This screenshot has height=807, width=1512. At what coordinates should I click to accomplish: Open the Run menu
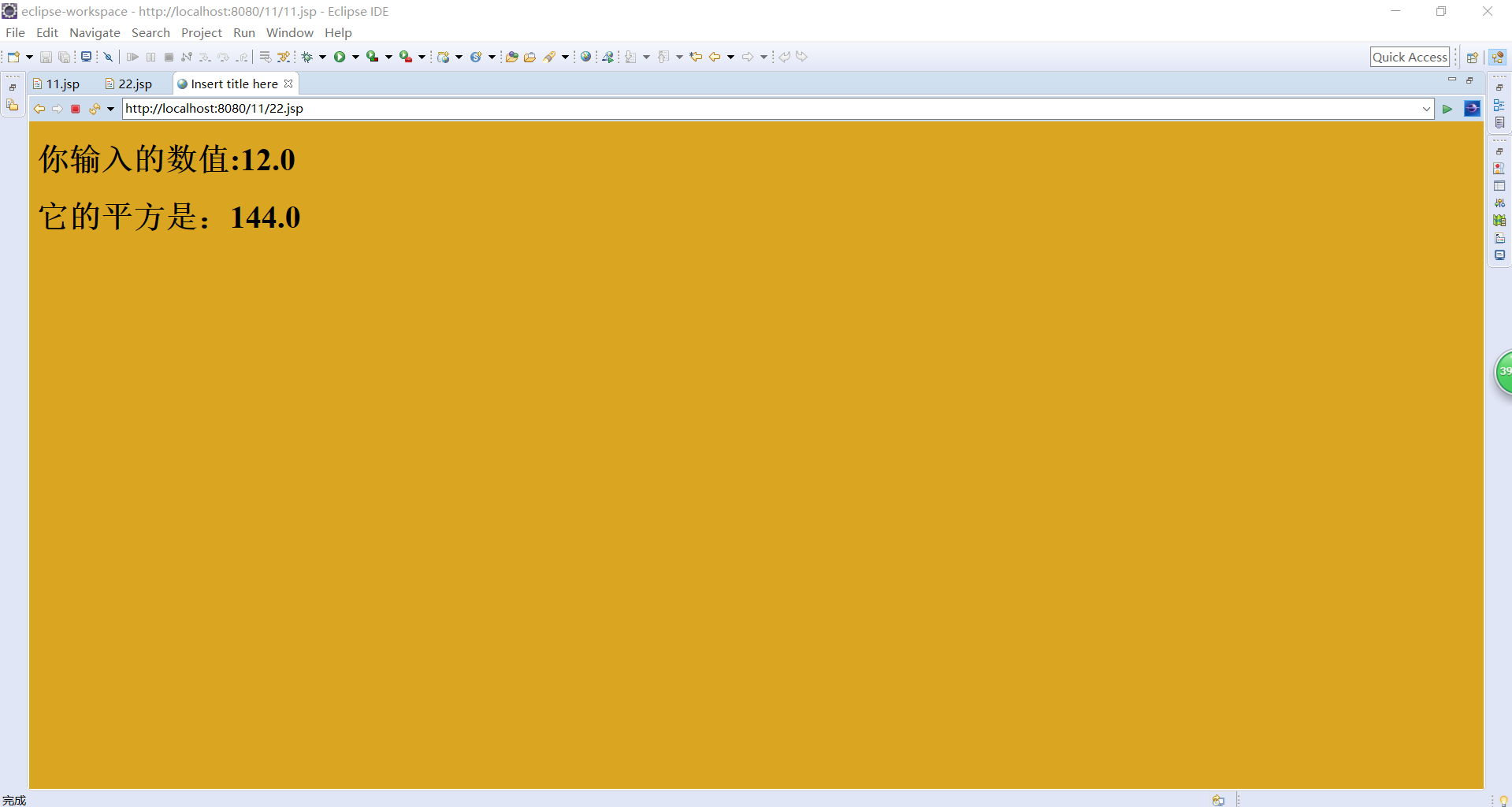[x=243, y=32]
